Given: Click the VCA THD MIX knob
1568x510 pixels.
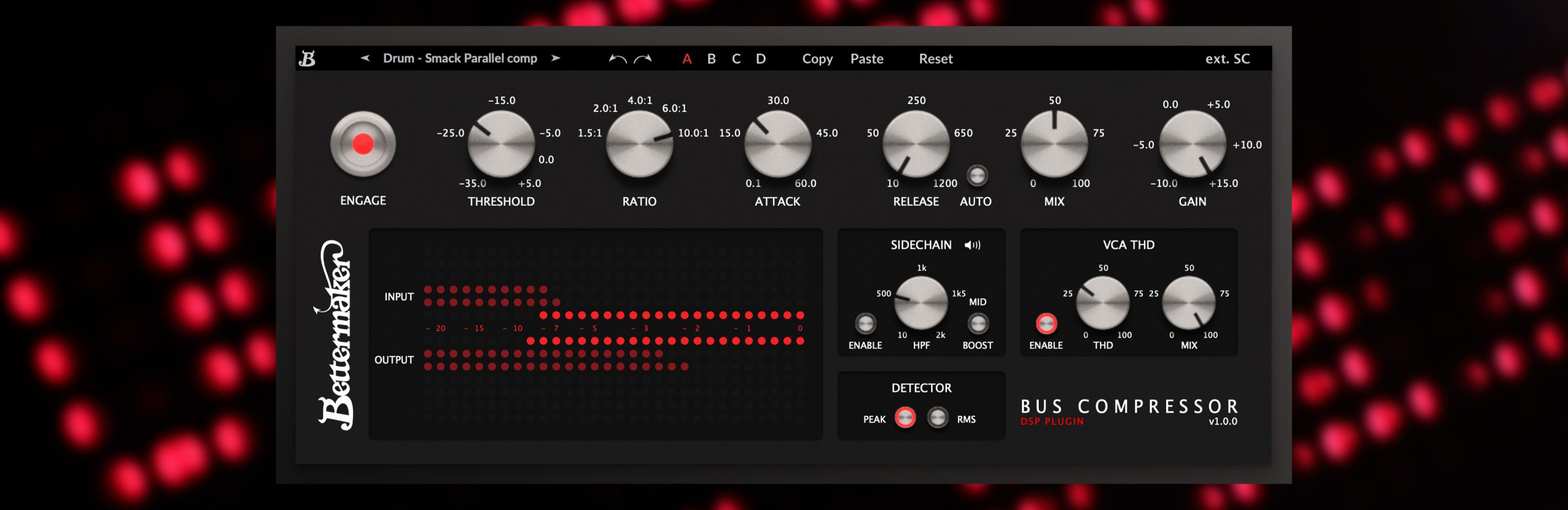Looking at the screenshot, I should (x=1189, y=302).
